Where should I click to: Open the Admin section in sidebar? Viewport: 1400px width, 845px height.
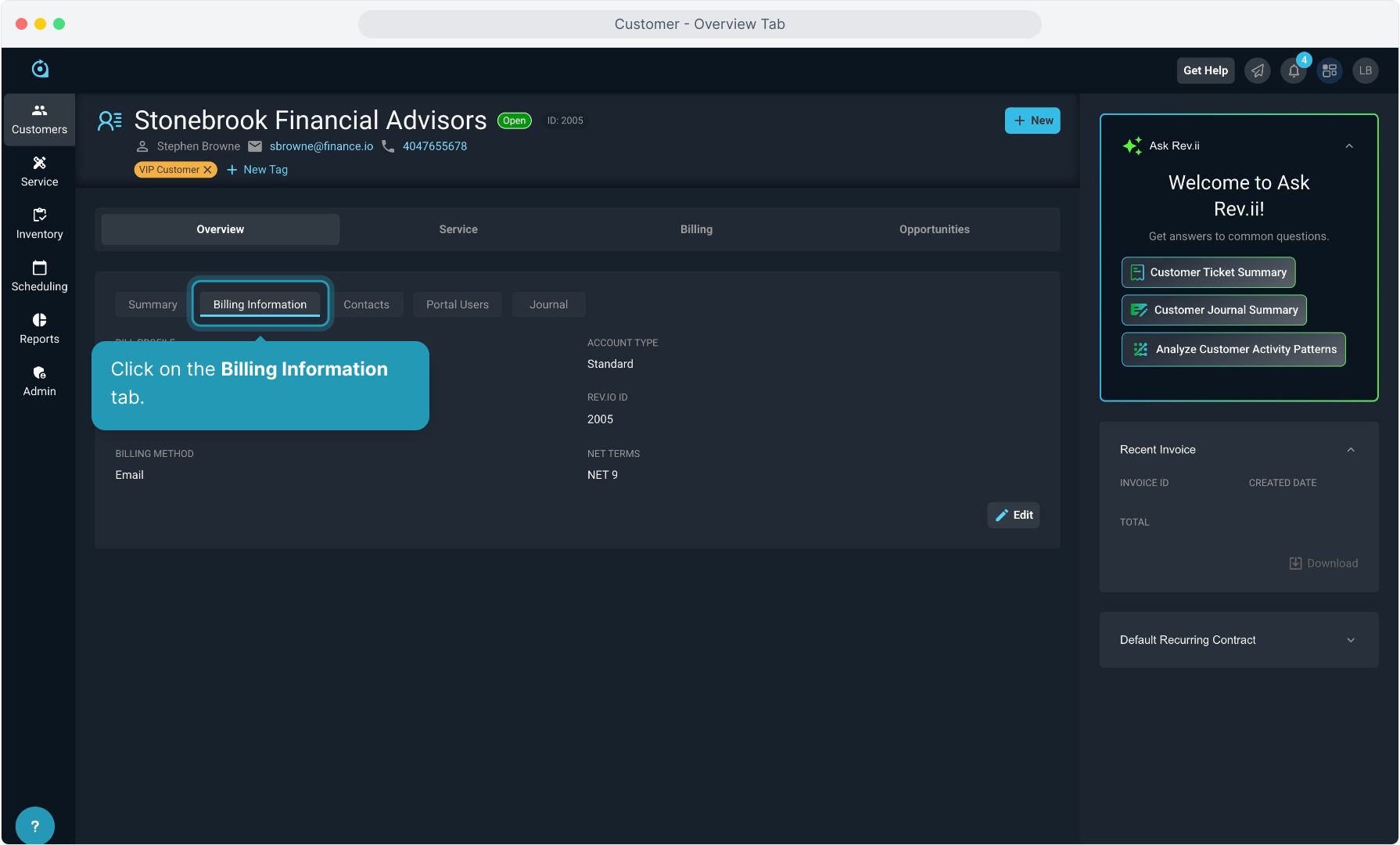pos(39,381)
